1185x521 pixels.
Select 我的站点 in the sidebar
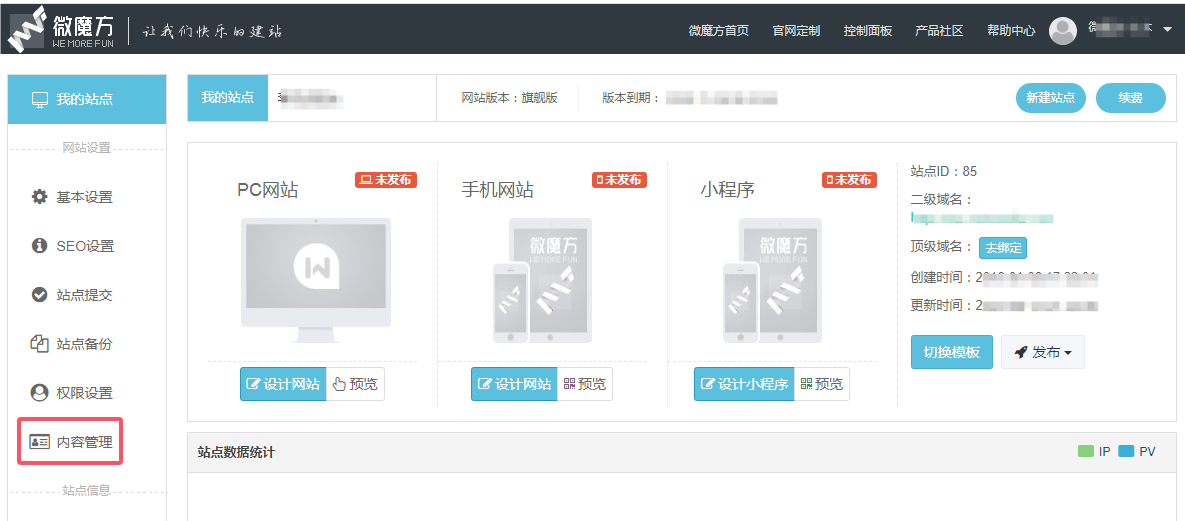click(87, 99)
